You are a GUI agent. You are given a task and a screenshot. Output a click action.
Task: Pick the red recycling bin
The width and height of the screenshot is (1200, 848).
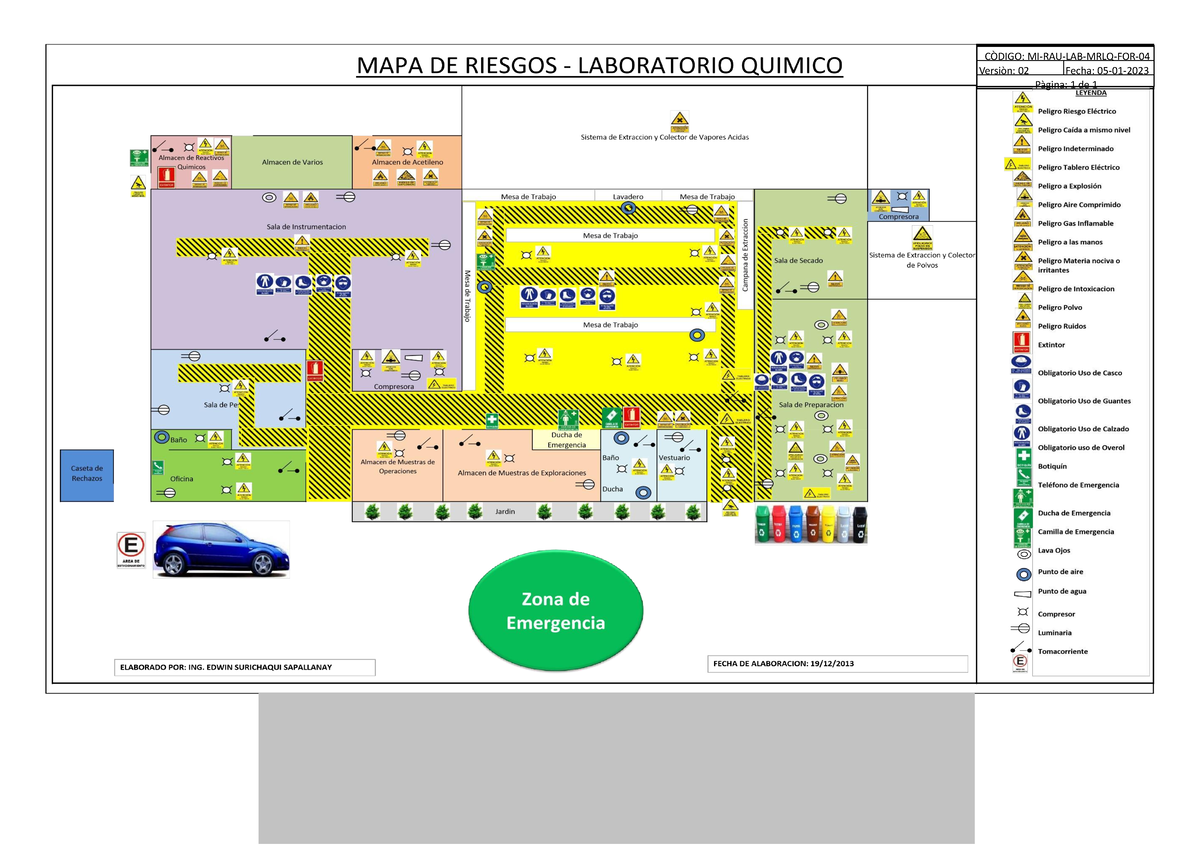781,524
